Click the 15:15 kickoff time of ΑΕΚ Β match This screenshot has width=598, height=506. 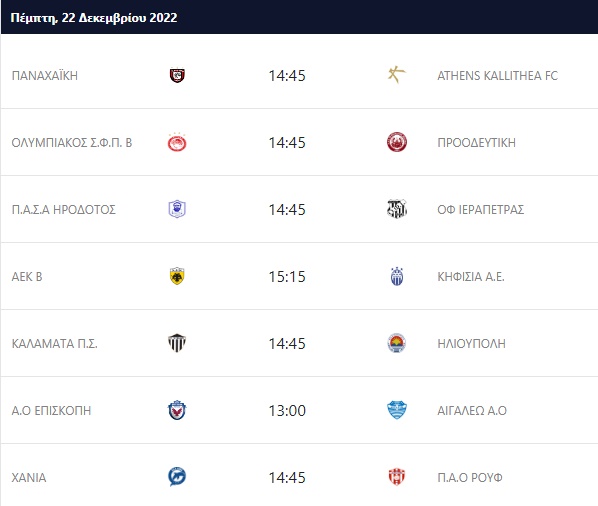287,276
